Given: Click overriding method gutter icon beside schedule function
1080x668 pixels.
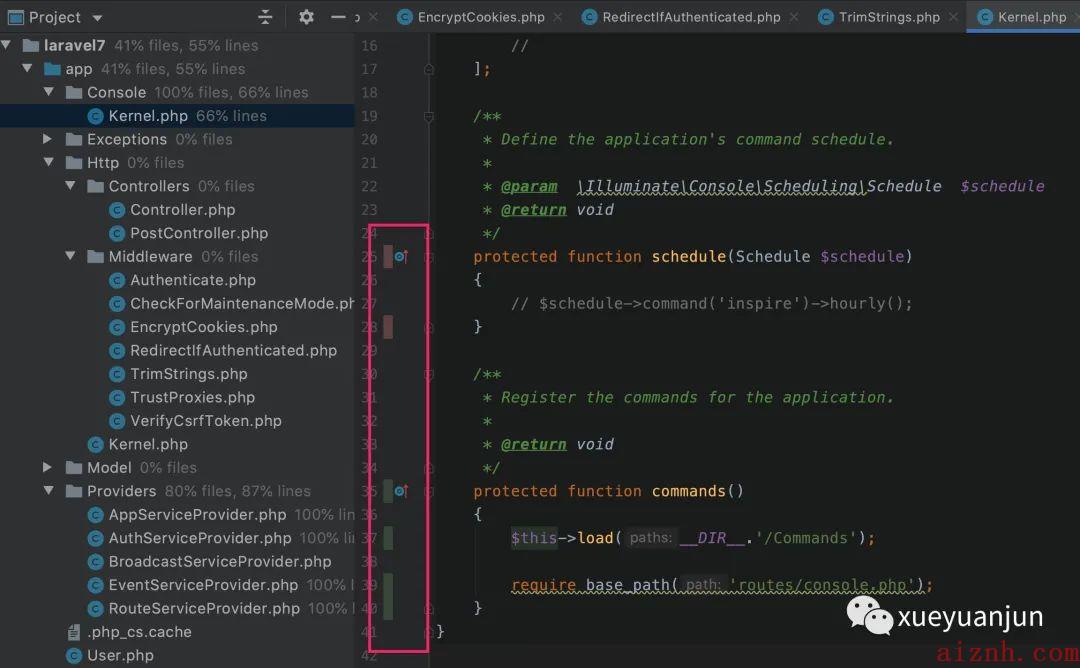Looking at the screenshot, I should pos(401,257).
